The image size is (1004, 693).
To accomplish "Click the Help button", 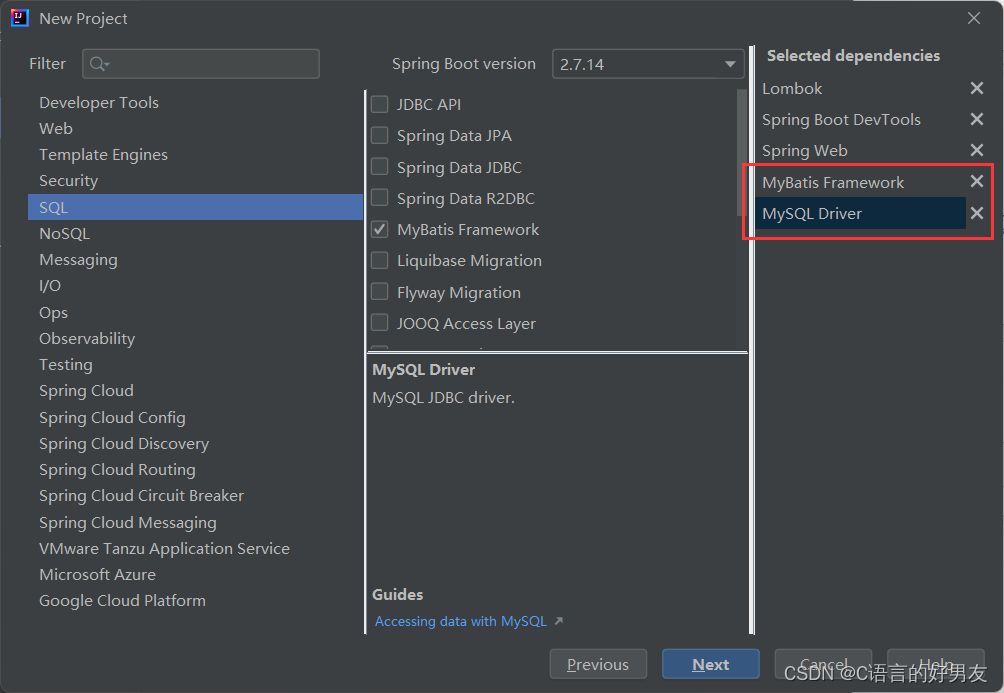I will click(935, 664).
